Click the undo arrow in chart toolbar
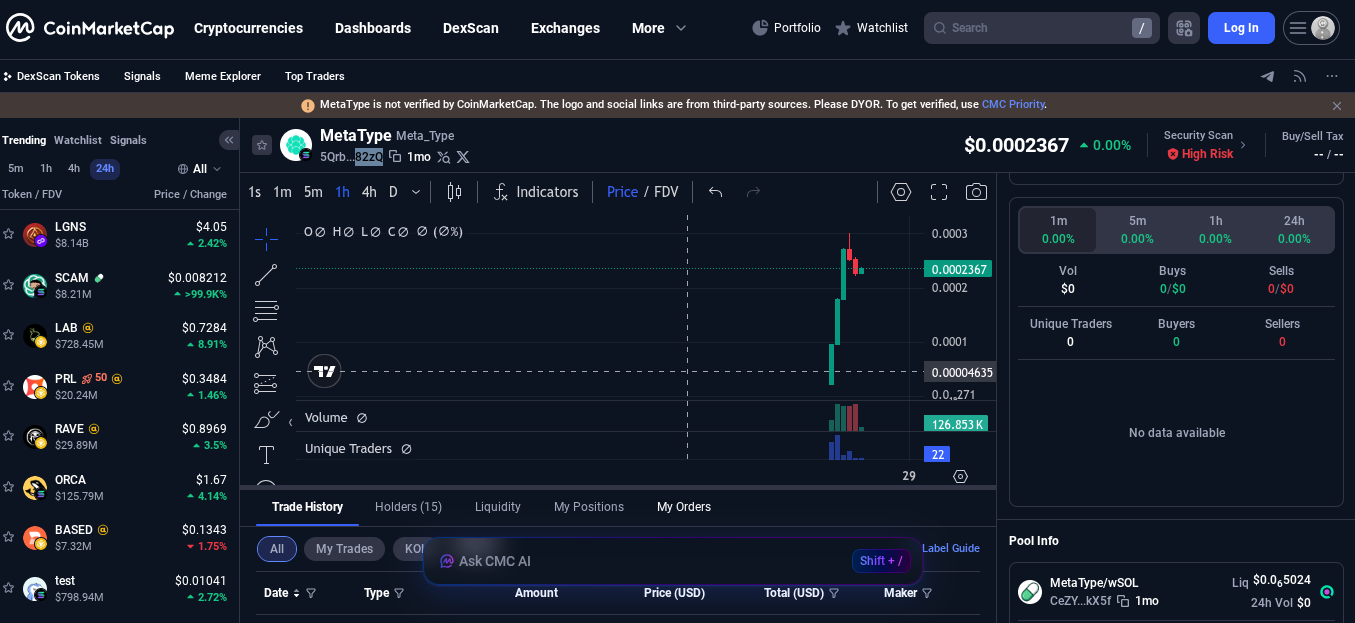 715,192
